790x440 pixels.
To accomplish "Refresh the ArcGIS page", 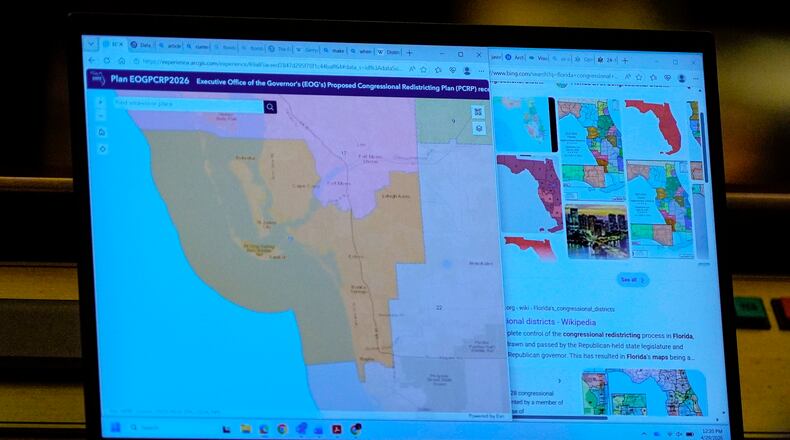I will 107,60.
